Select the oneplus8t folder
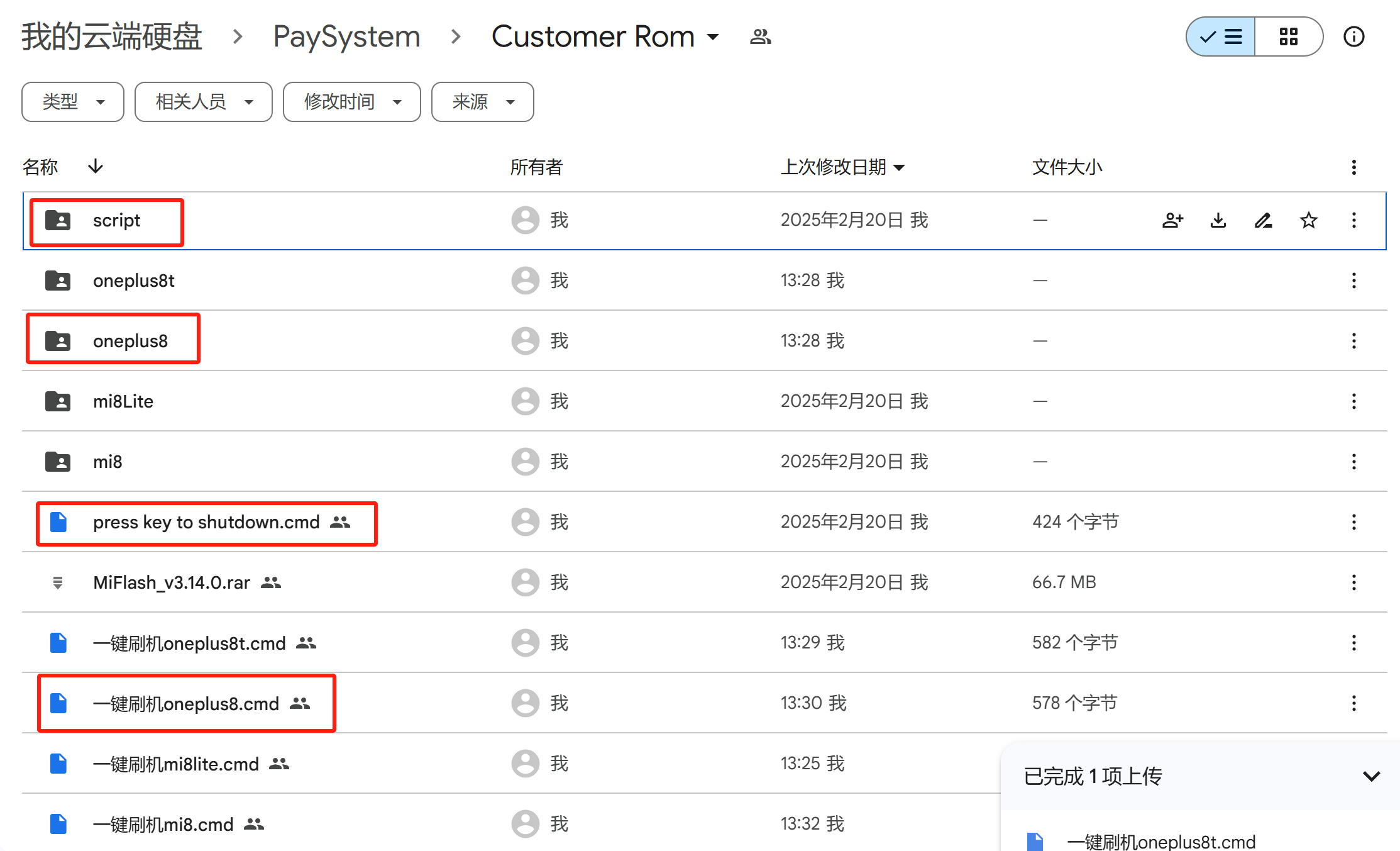Image resolution: width=1400 pixels, height=851 pixels. coord(704,281)
